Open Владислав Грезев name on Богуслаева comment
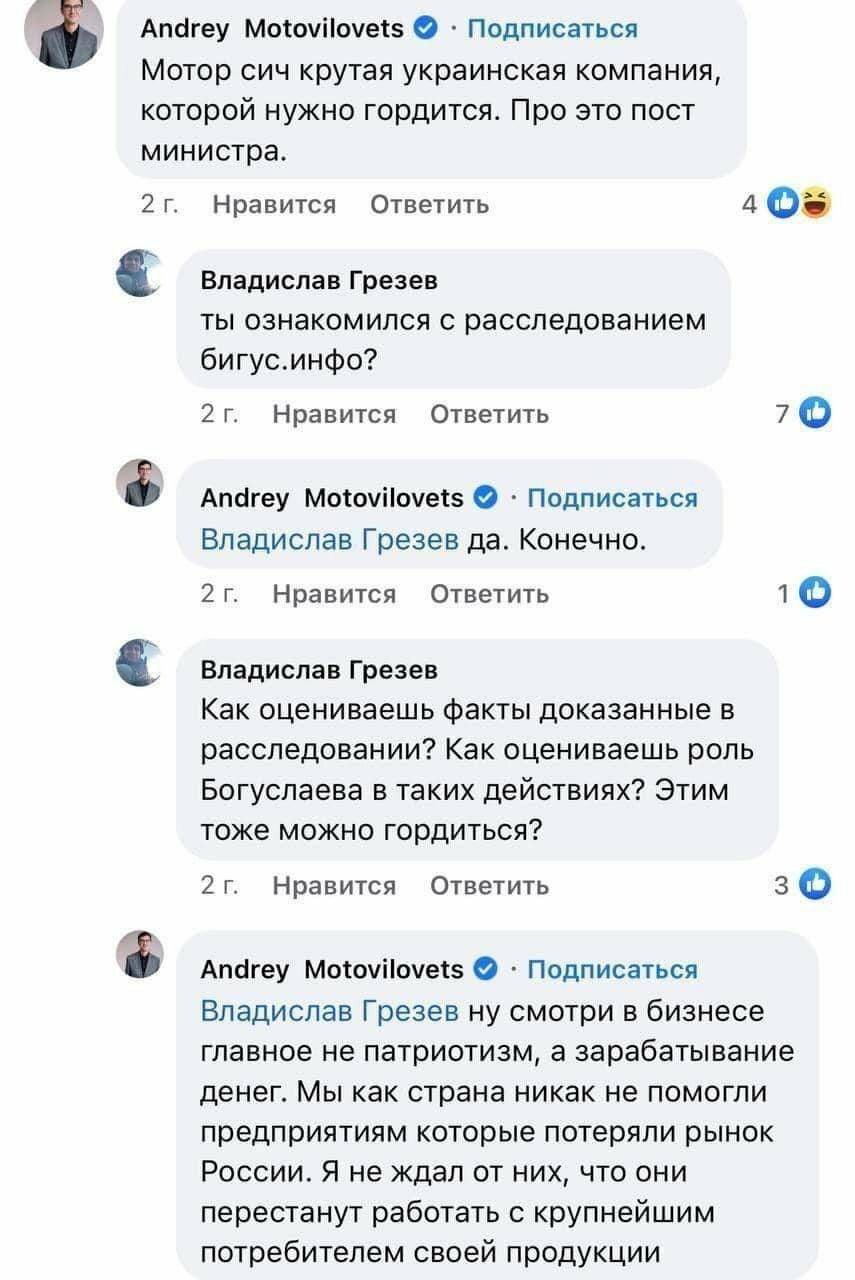Viewport: 855px width, 1280px height. (x=319, y=669)
